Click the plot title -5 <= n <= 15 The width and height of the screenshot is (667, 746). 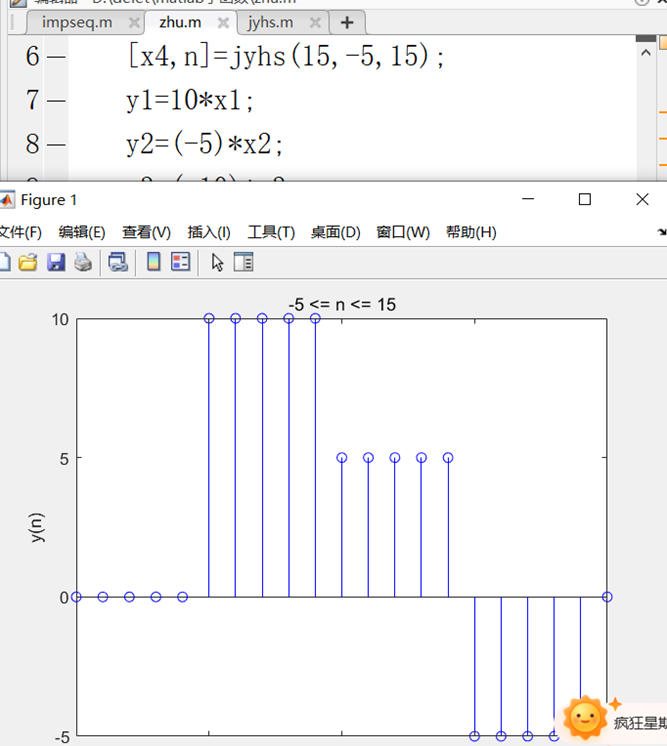(x=342, y=304)
